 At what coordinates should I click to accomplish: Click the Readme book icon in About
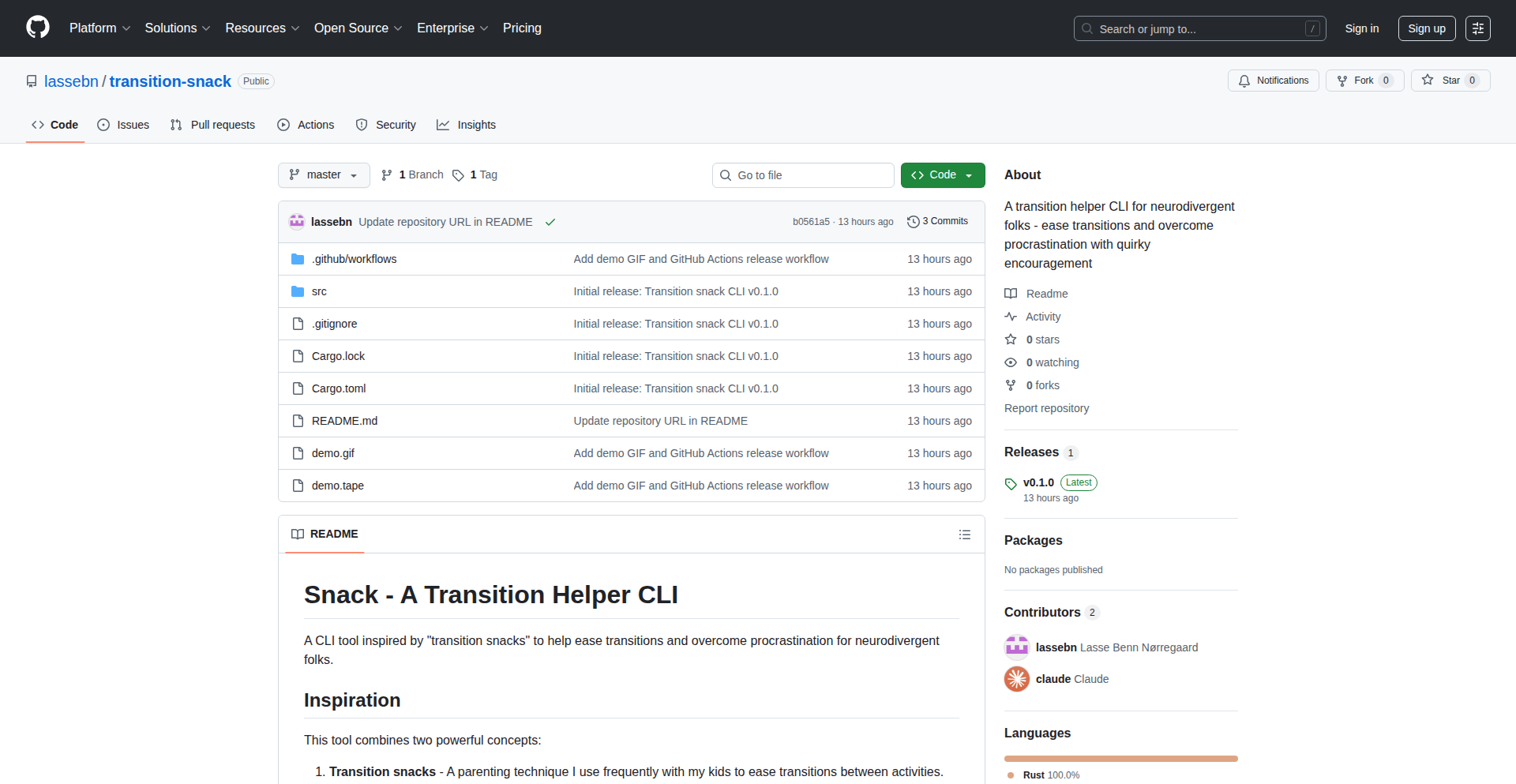coord(1011,294)
